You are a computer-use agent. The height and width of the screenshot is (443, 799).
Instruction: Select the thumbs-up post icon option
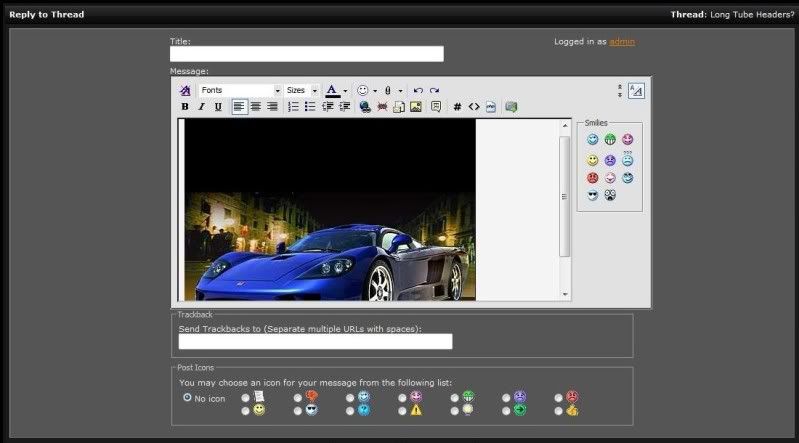tap(559, 410)
